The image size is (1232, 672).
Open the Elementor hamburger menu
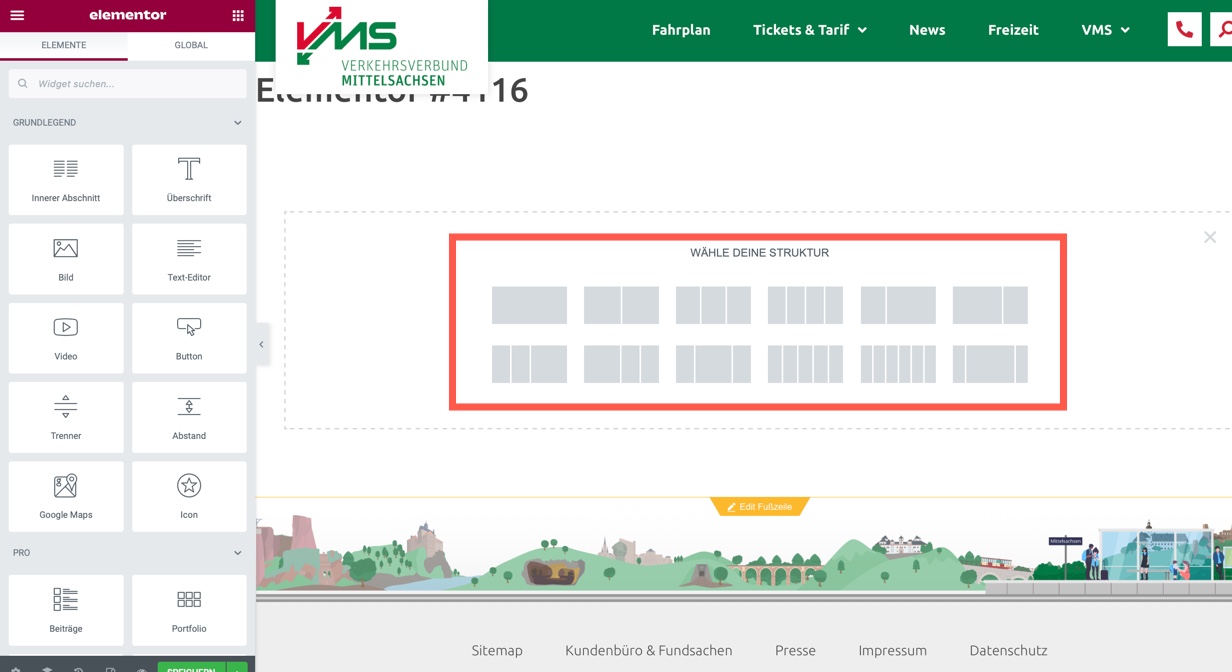[x=17, y=15]
